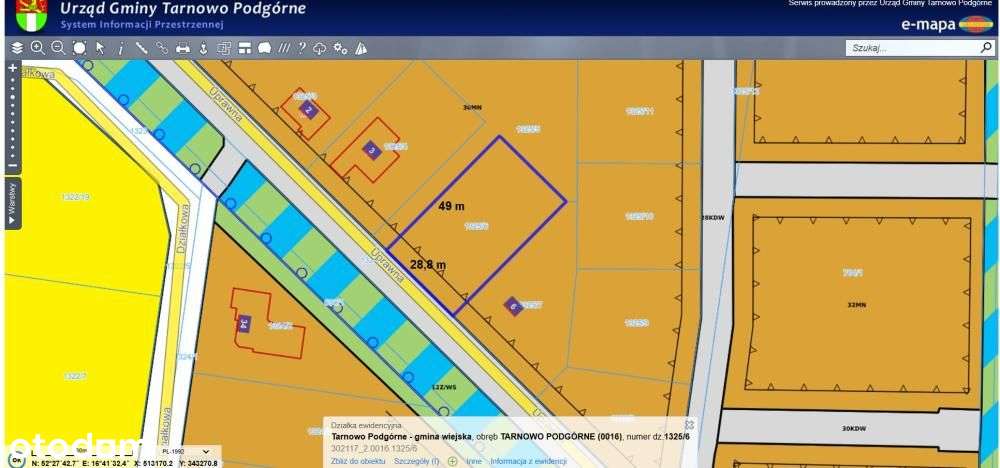Click the '12Z/WS' zone label
The width and height of the screenshot is (1000, 468).
(x=444, y=387)
